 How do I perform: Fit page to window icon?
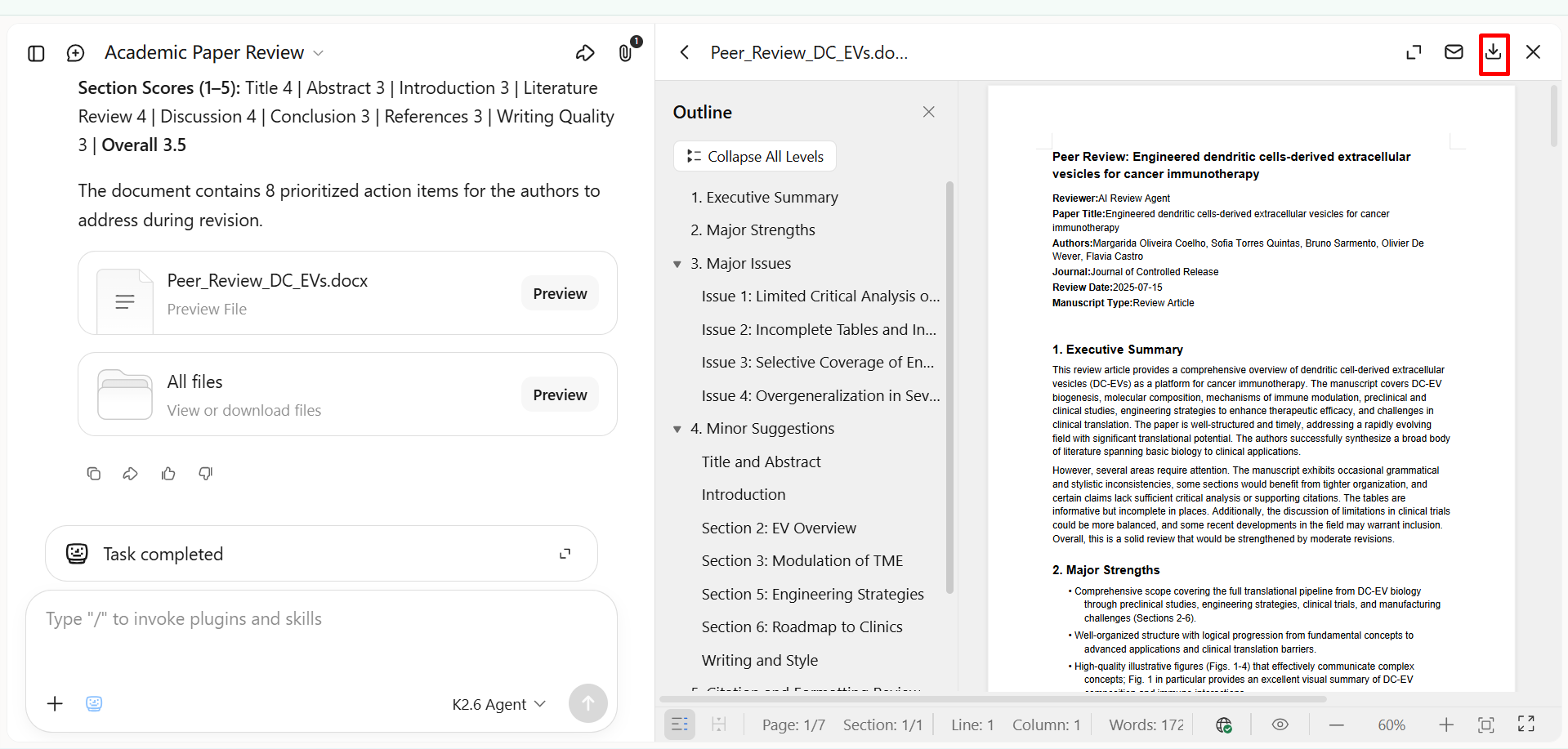[x=1486, y=724]
